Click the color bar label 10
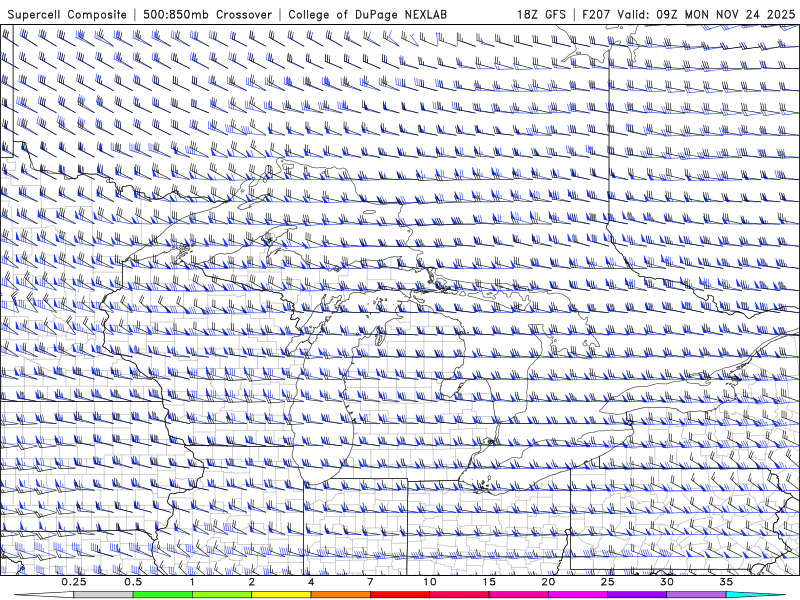 click(x=430, y=582)
